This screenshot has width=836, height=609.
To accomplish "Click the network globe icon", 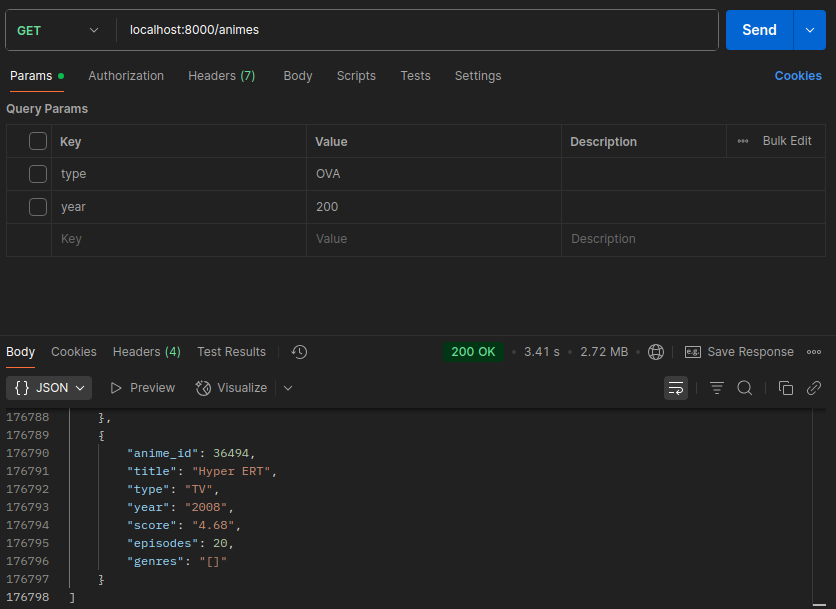I will pyautogui.click(x=656, y=352).
